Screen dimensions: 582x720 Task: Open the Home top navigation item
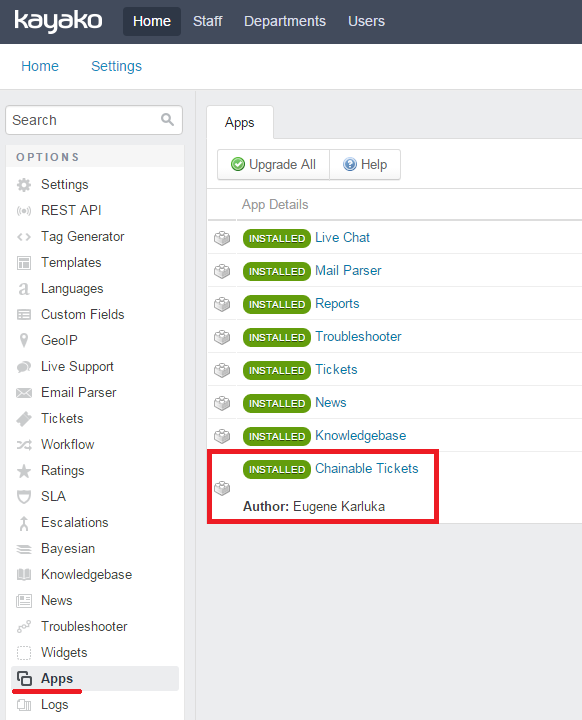(x=152, y=21)
